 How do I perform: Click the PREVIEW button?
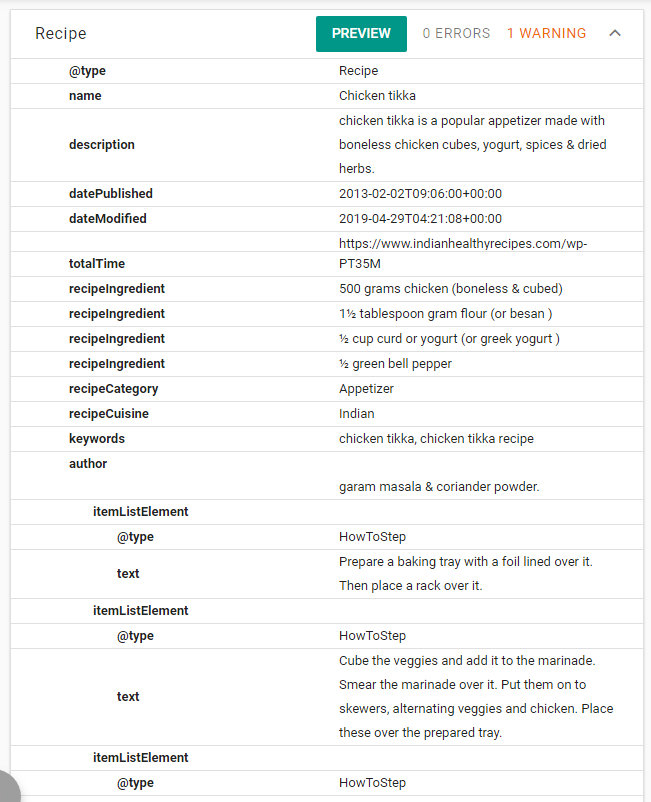pyautogui.click(x=361, y=33)
